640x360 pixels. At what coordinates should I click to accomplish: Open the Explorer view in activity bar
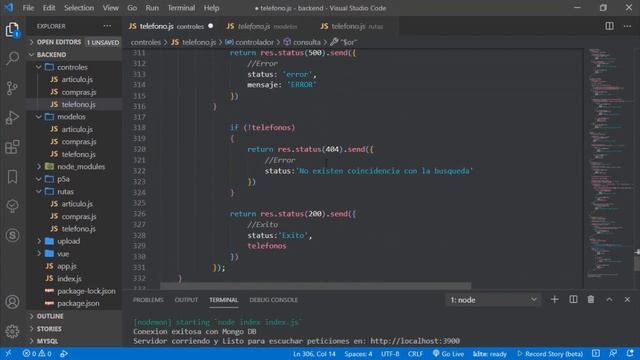tap(12, 30)
